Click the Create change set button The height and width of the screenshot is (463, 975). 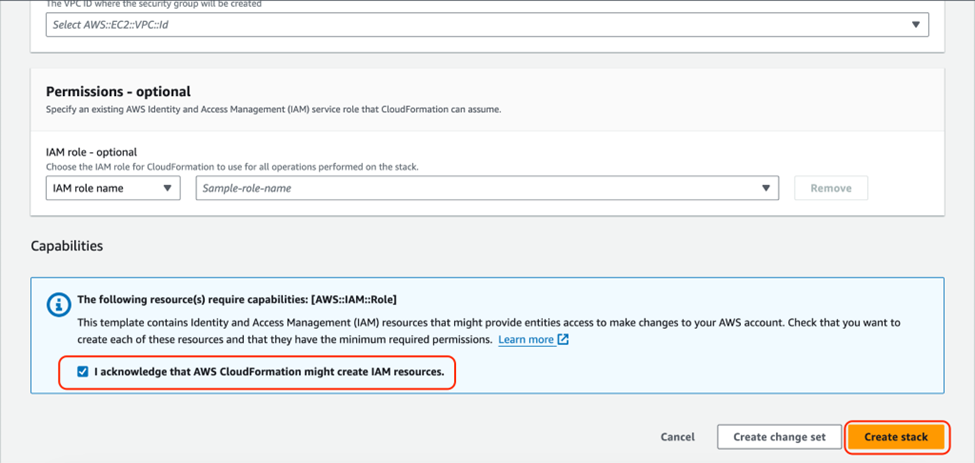tap(779, 437)
